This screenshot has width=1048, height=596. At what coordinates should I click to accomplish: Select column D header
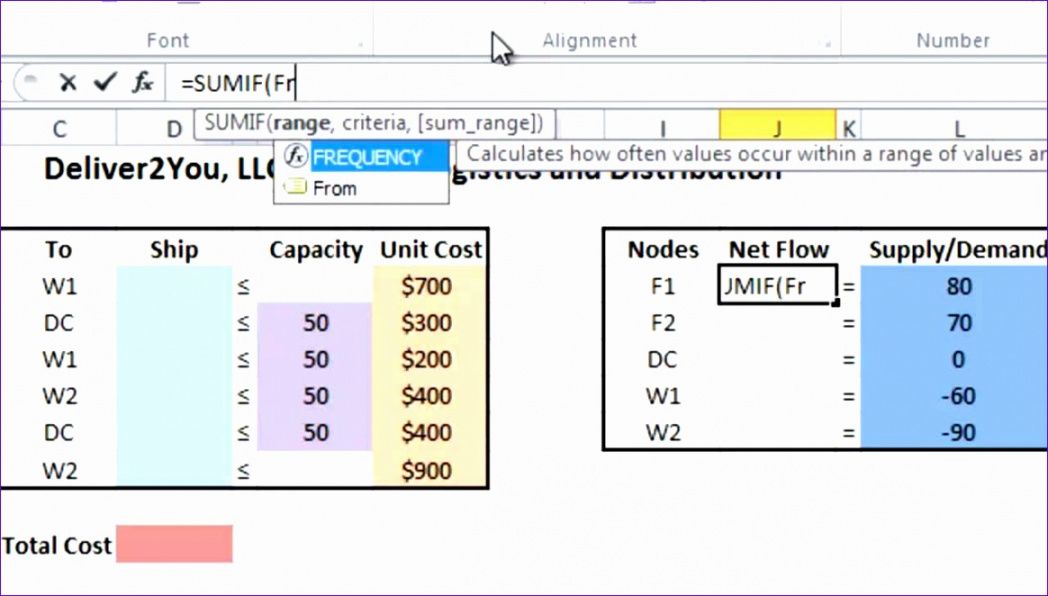[x=174, y=128]
